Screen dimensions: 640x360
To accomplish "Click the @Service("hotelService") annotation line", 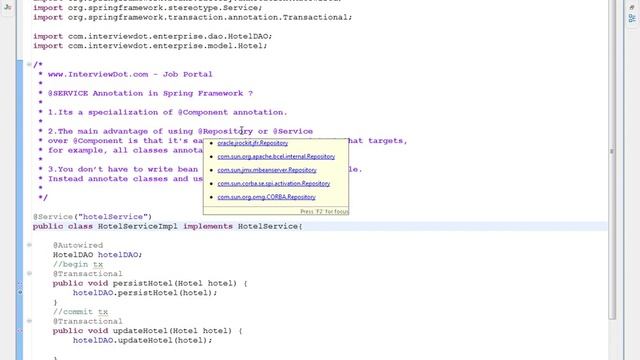I will [92, 217].
